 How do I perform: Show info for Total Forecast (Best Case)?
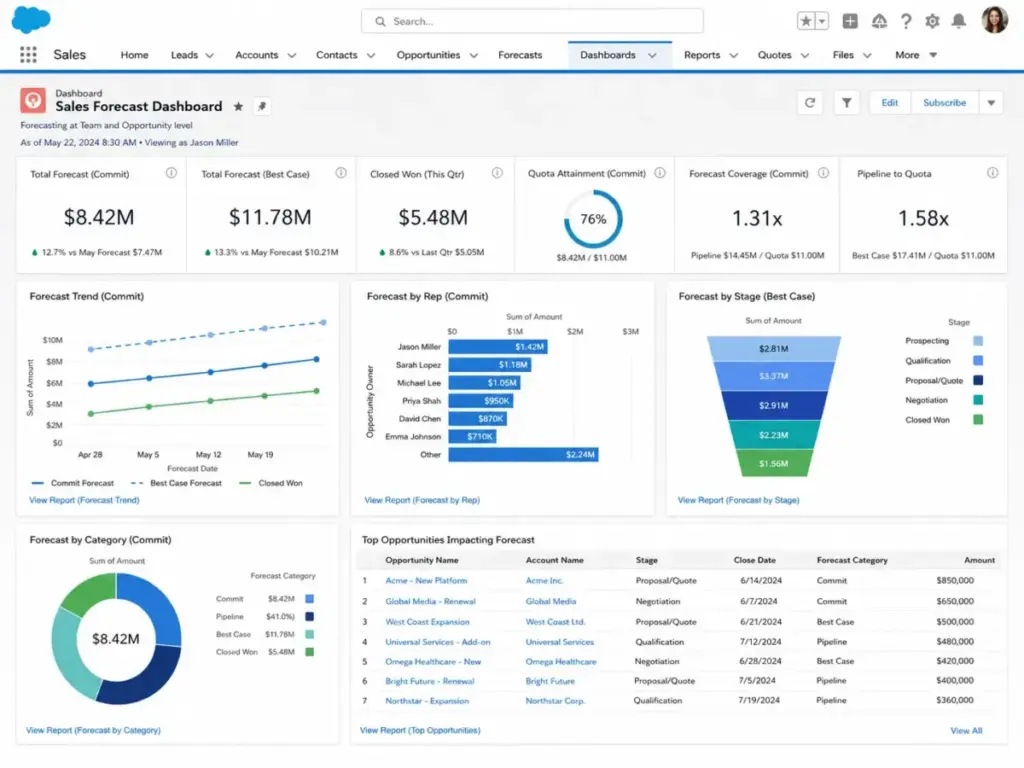(341, 173)
